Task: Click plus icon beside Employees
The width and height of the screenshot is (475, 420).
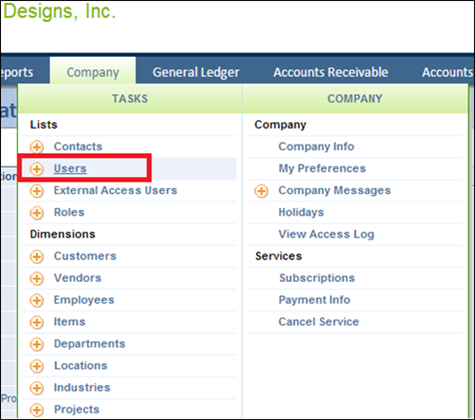Action: click(37, 300)
